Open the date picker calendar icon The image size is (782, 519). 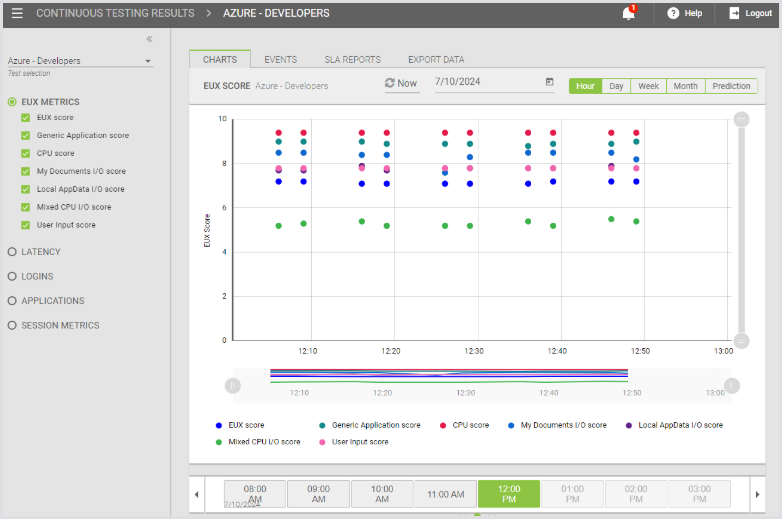(549, 83)
